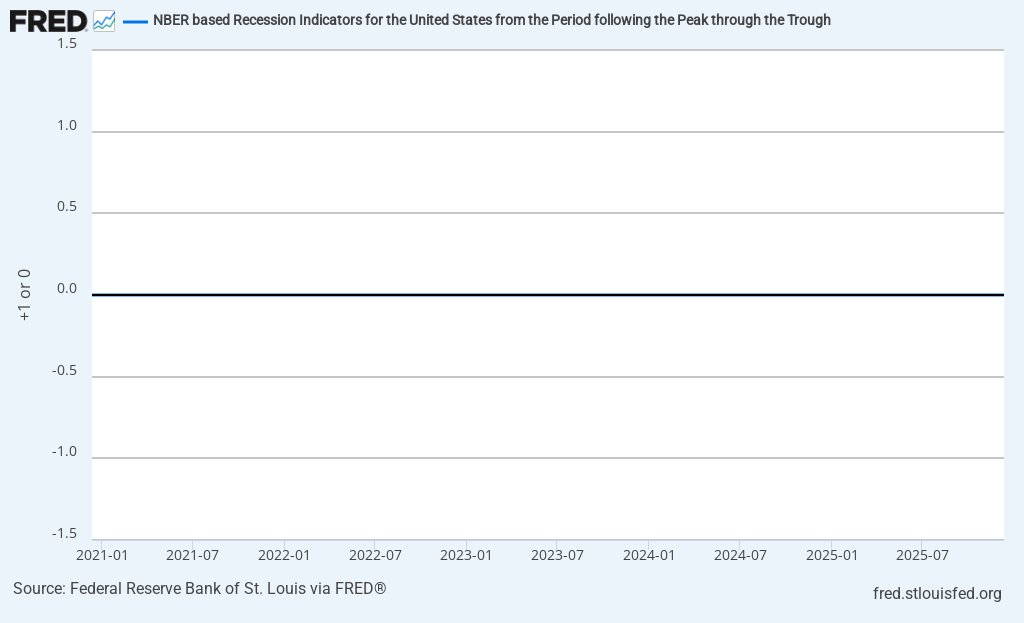
Task: Click the FRED logo
Action: pyautogui.click(x=48, y=20)
